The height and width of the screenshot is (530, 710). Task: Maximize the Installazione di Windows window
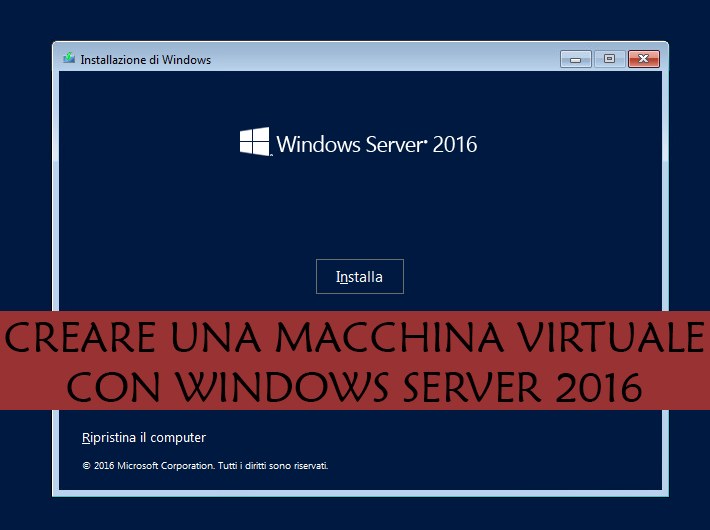point(608,59)
